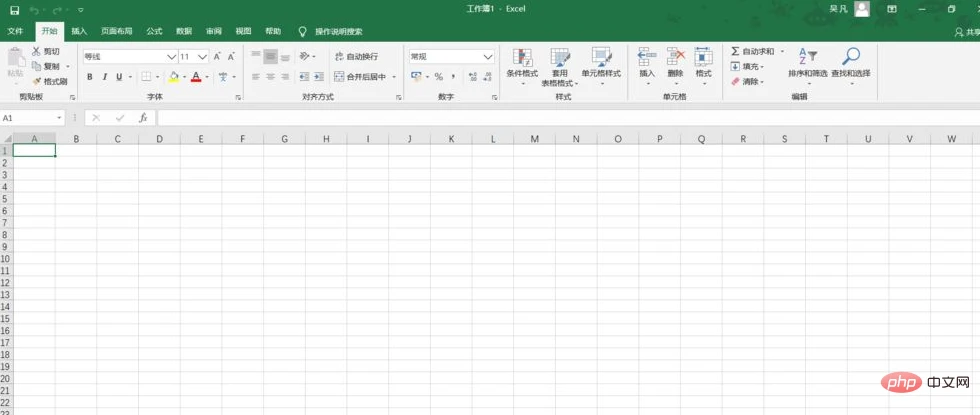Open the font name dropdown (等线)

tap(171, 57)
